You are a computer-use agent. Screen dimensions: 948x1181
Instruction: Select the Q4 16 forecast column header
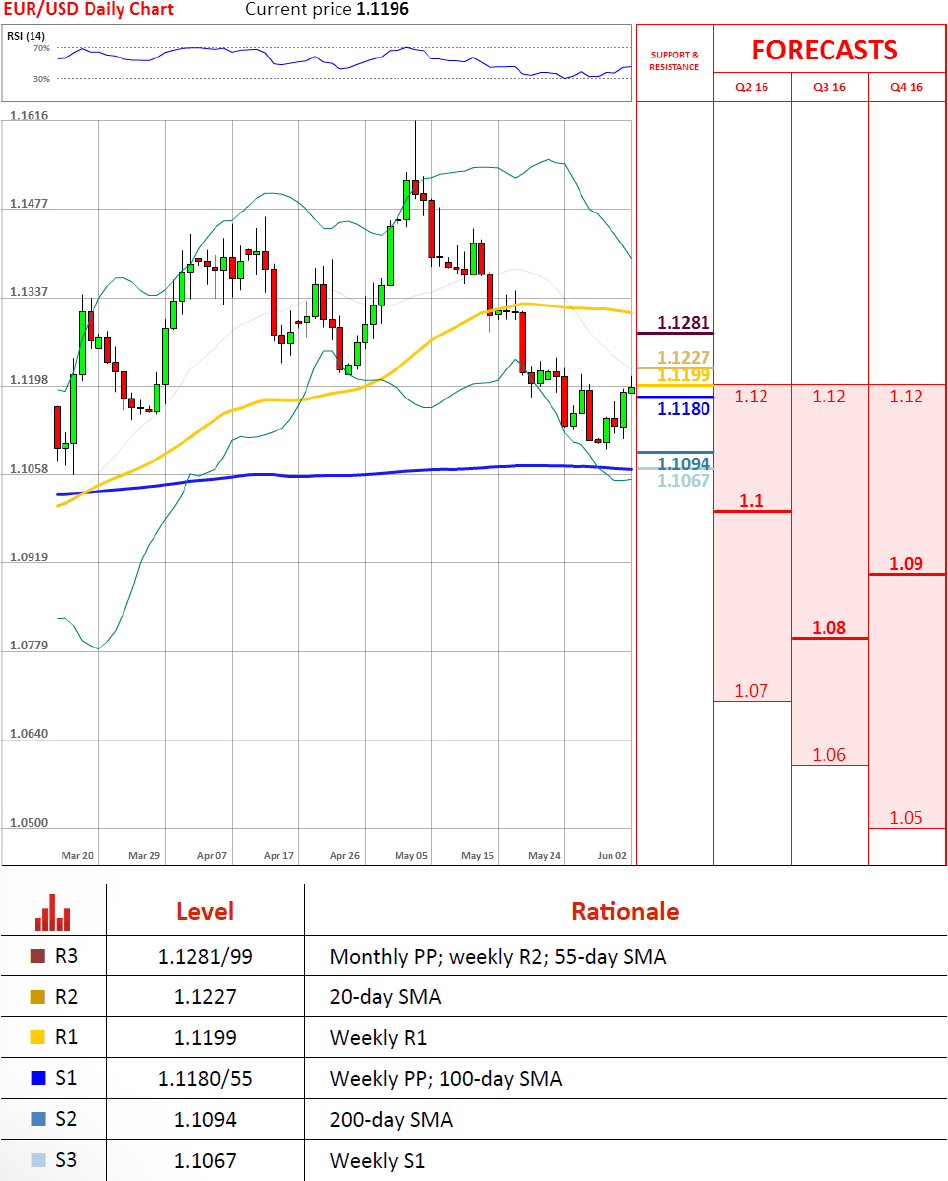click(906, 87)
